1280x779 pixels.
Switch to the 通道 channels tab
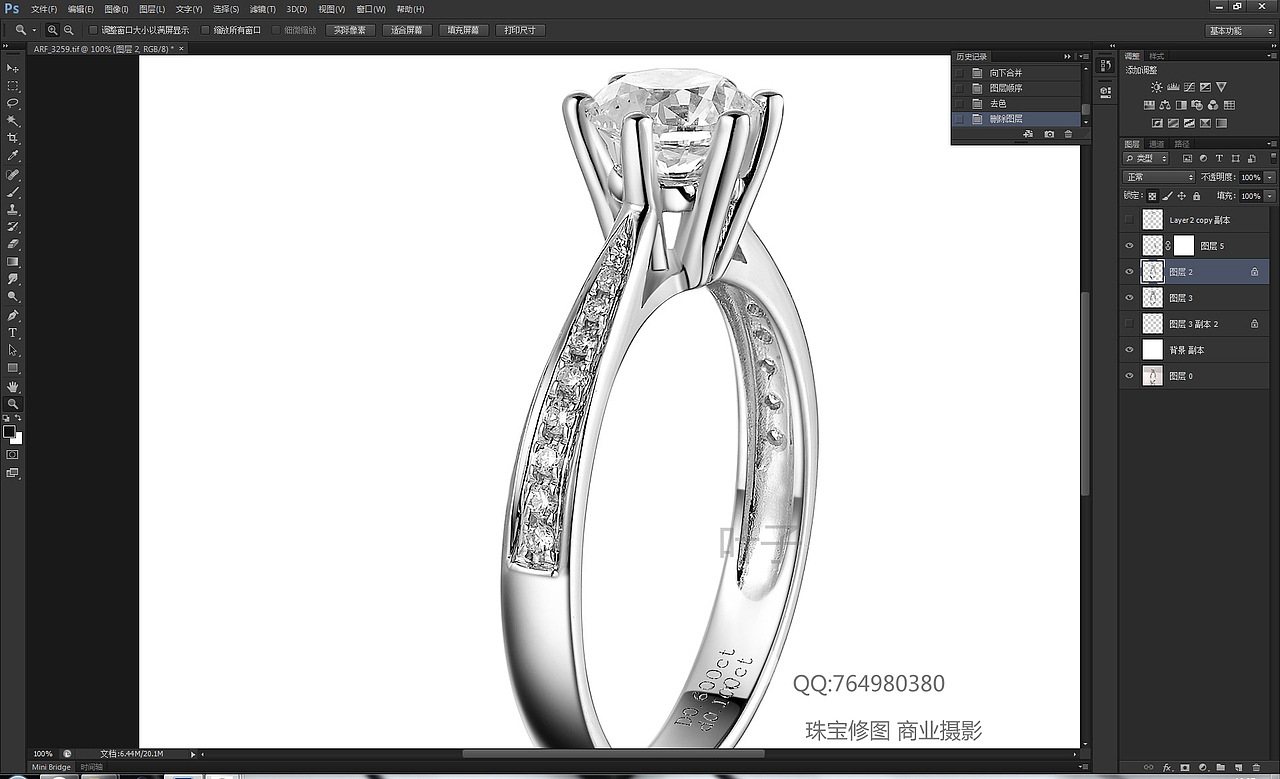pyautogui.click(x=1156, y=144)
